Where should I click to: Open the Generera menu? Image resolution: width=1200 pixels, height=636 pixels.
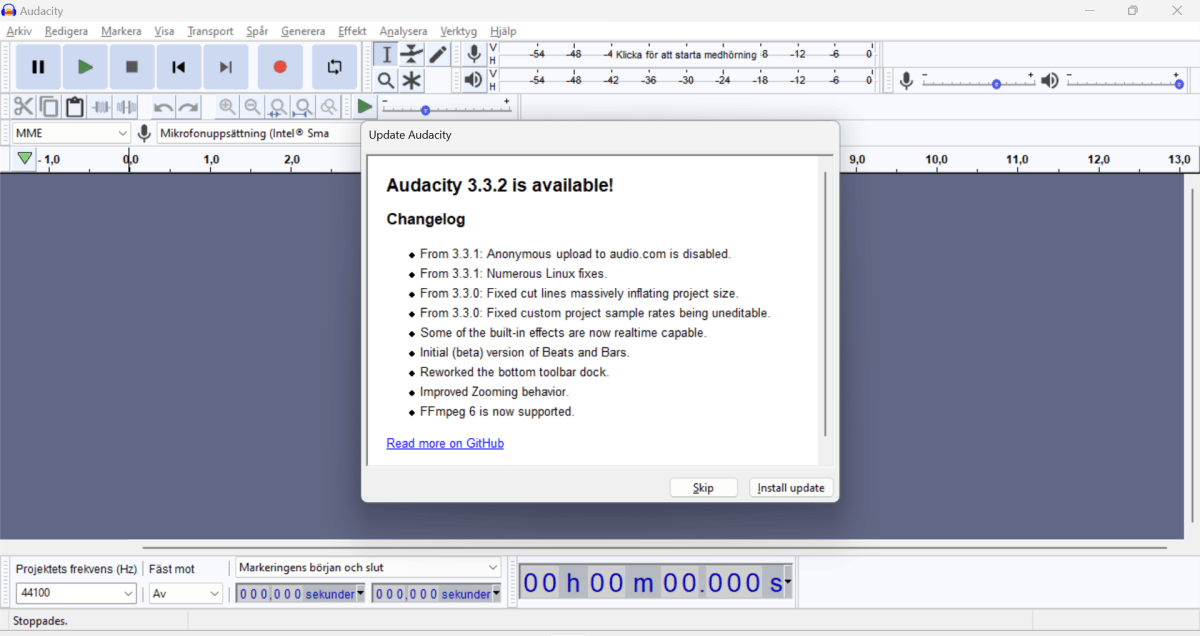tap(303, 31)
